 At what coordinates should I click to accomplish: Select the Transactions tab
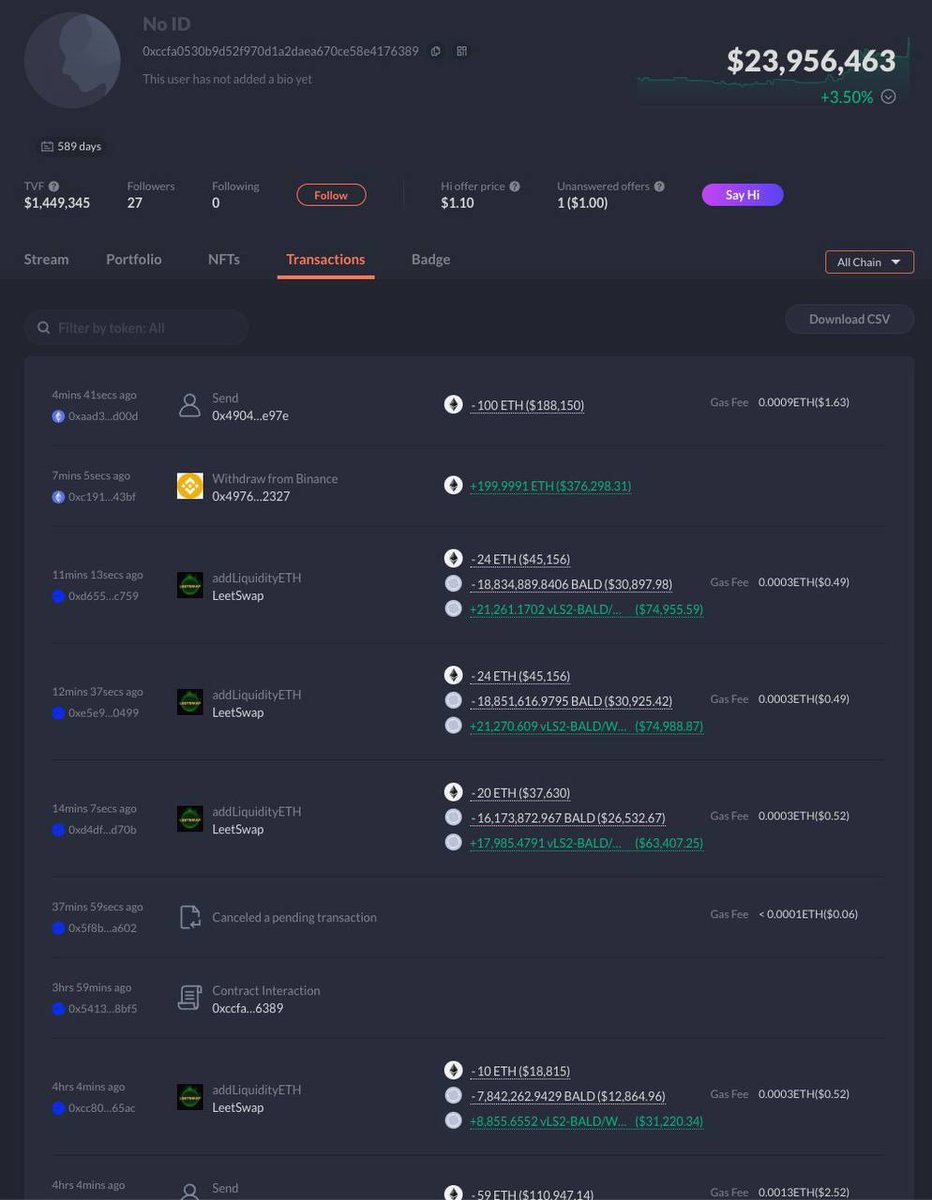[x=325, y=259]
